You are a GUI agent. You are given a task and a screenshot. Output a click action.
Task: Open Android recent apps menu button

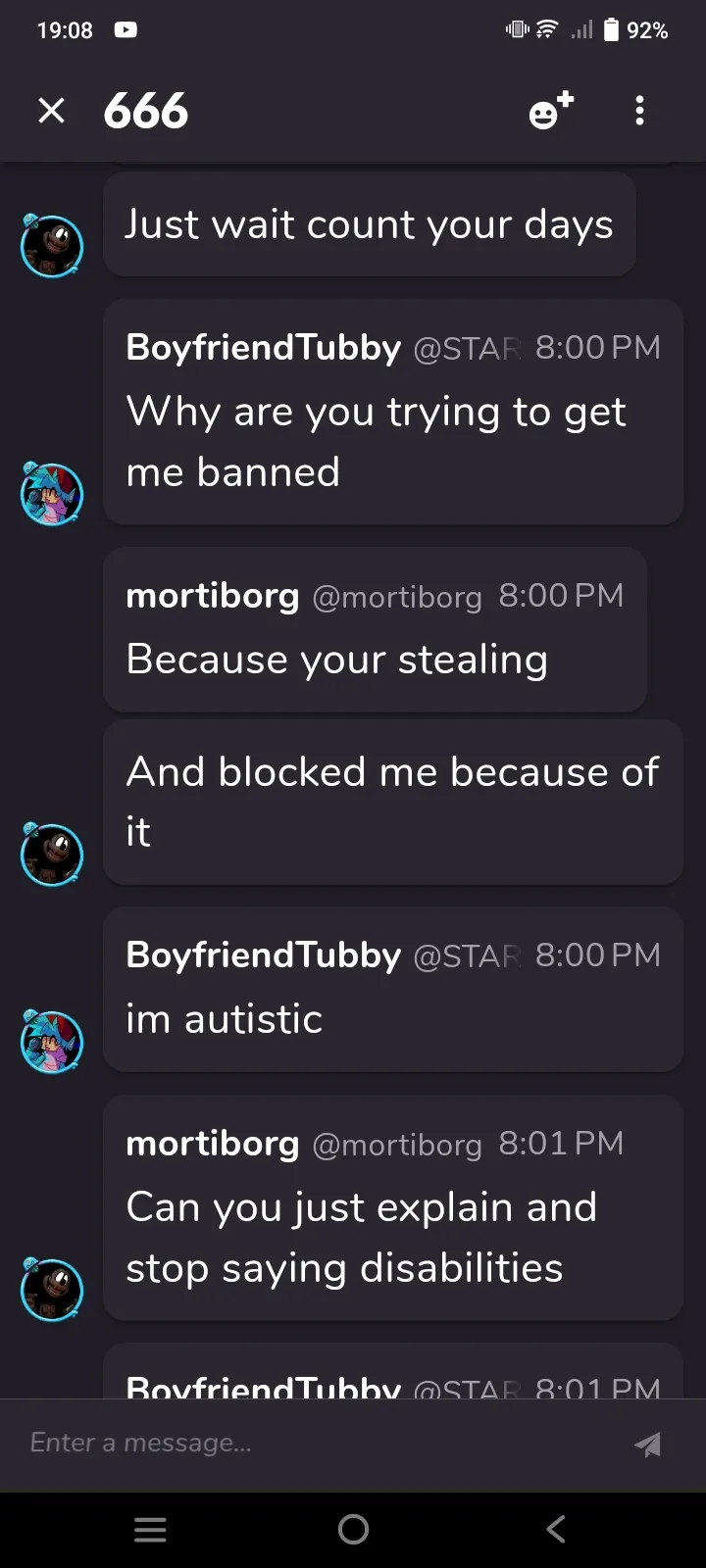[x=150, y=1529]
